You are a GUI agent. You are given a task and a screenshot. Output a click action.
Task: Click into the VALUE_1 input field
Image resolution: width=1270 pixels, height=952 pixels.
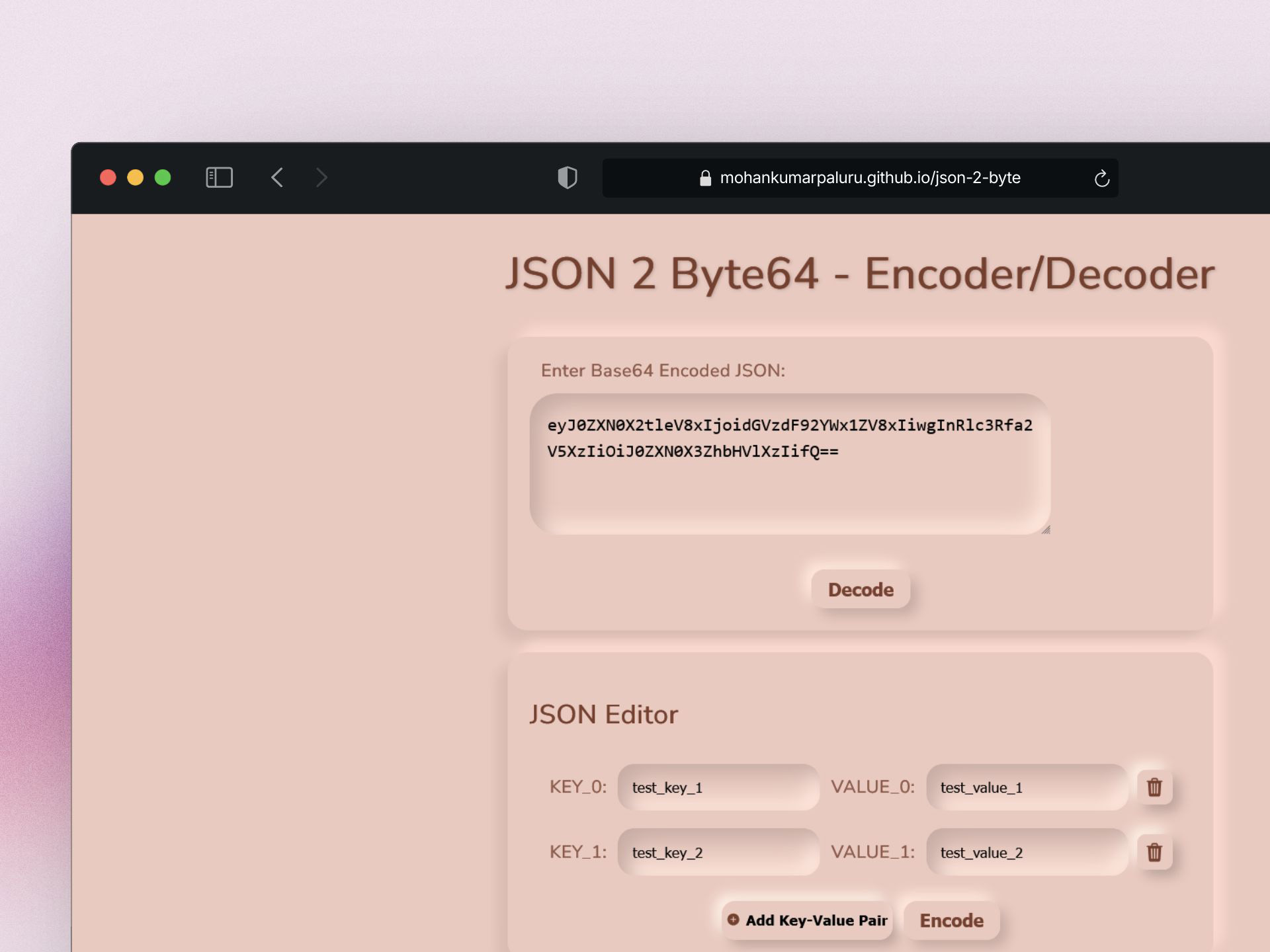coord(1027,852)
